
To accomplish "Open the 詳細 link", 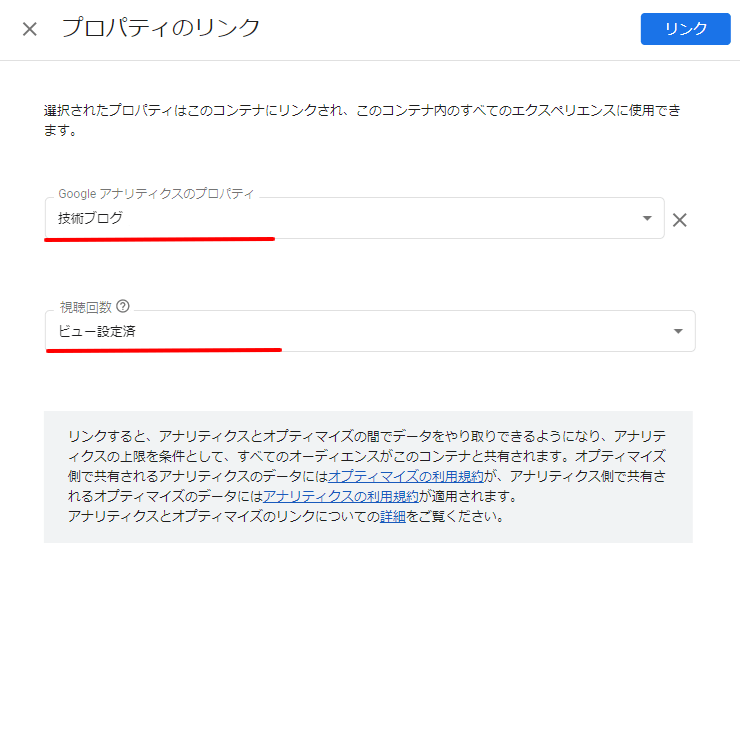I will tap(393, 516).
